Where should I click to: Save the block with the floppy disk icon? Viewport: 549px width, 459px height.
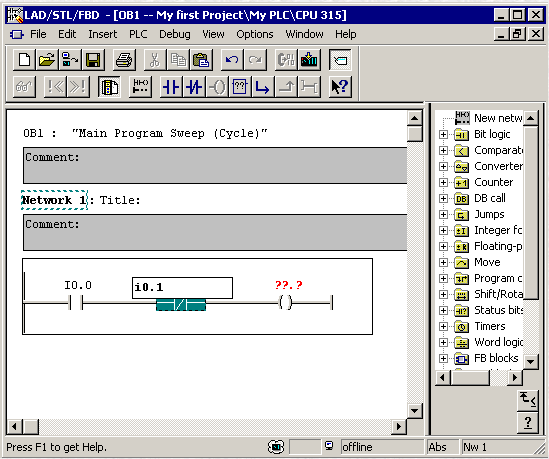[x=93, y=60]
